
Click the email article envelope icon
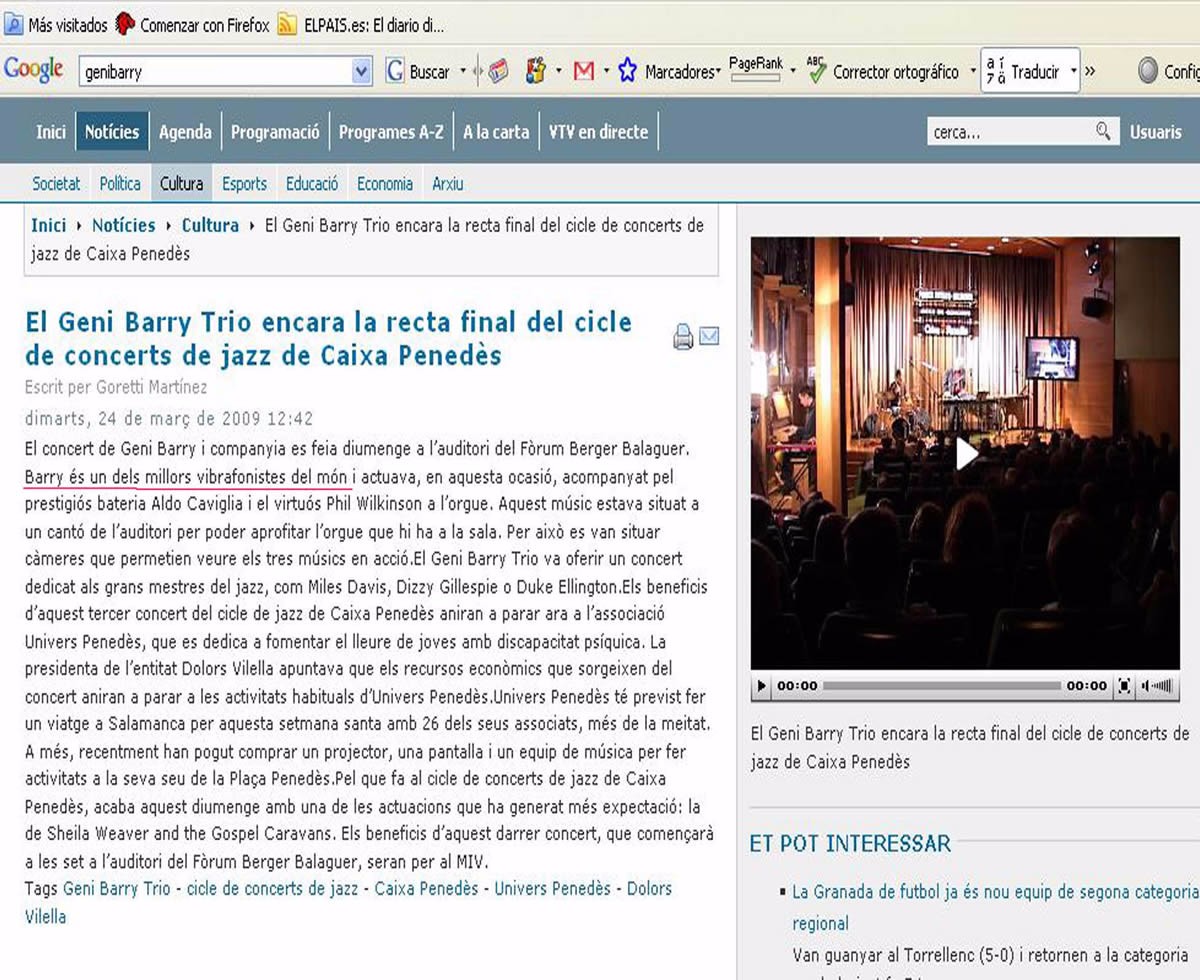click(x=709, y=337)
